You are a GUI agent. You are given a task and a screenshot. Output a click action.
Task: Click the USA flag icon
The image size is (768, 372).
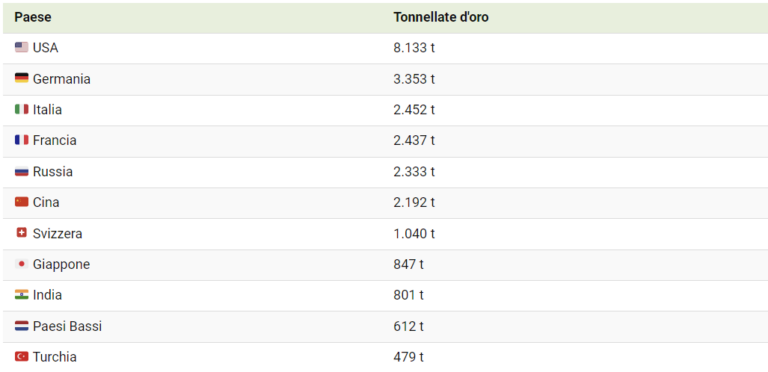click(22, 47)
